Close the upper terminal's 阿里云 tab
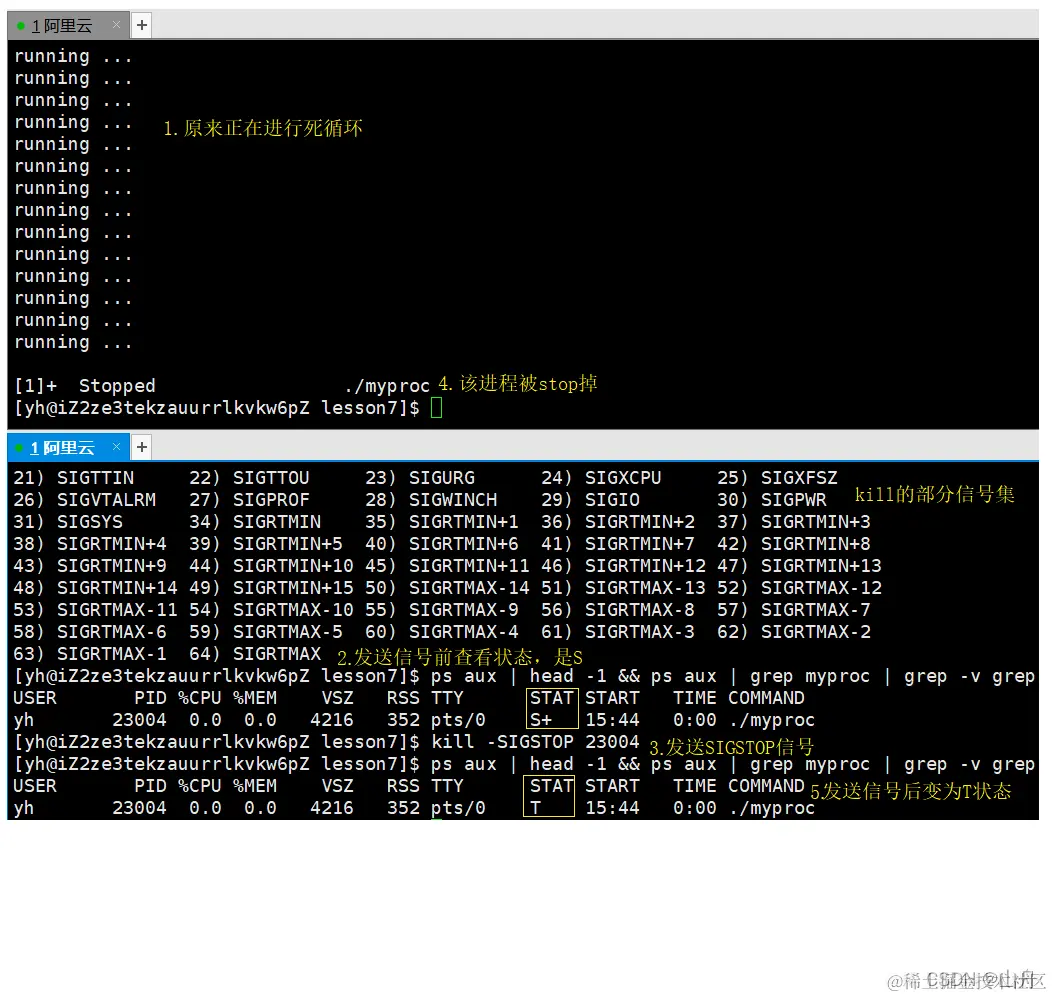Viewport: 1053px width, 998px height. pos(116,25)
